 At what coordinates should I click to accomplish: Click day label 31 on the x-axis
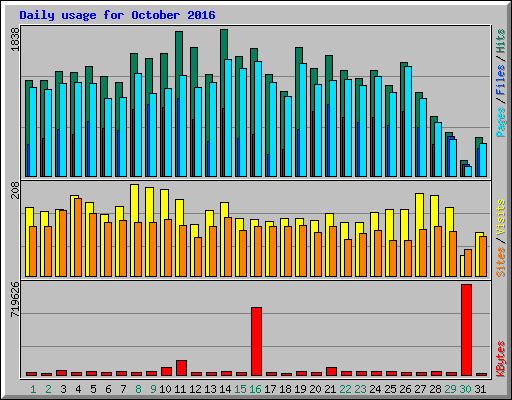point(480,389)
